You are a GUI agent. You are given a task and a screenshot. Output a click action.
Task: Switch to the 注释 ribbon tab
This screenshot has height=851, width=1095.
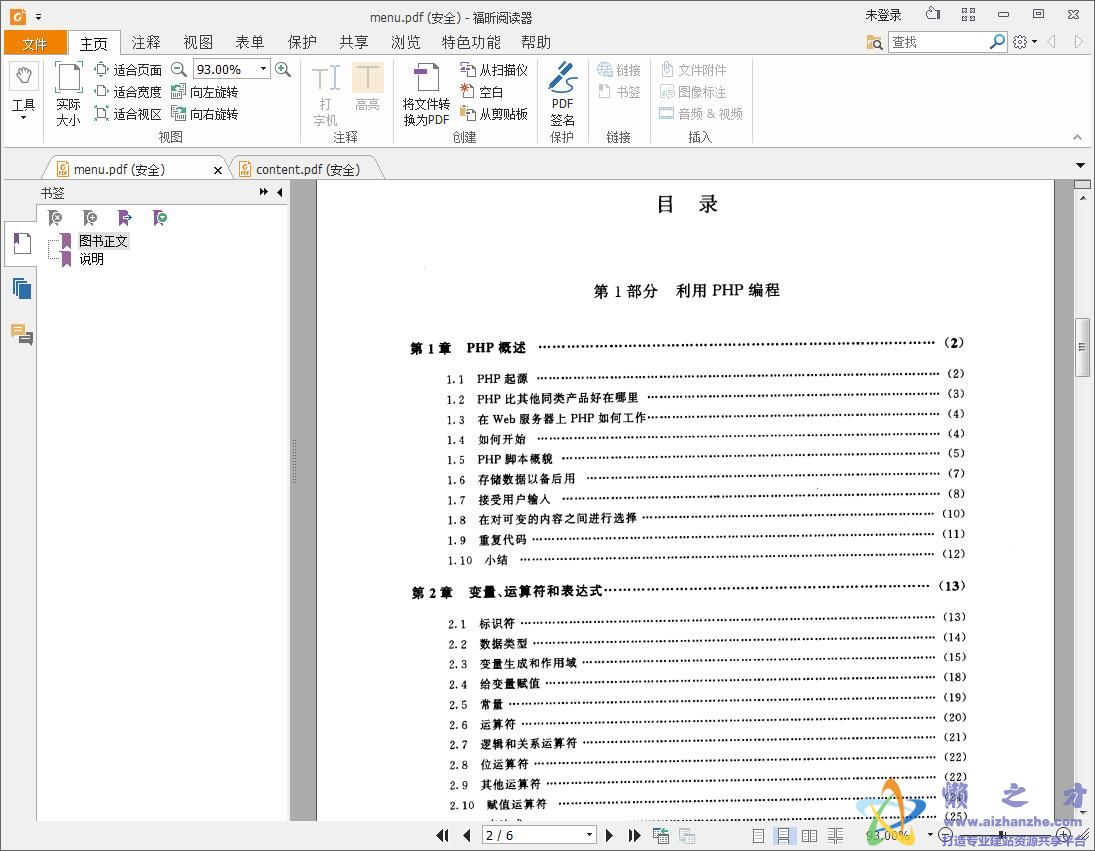146,42
